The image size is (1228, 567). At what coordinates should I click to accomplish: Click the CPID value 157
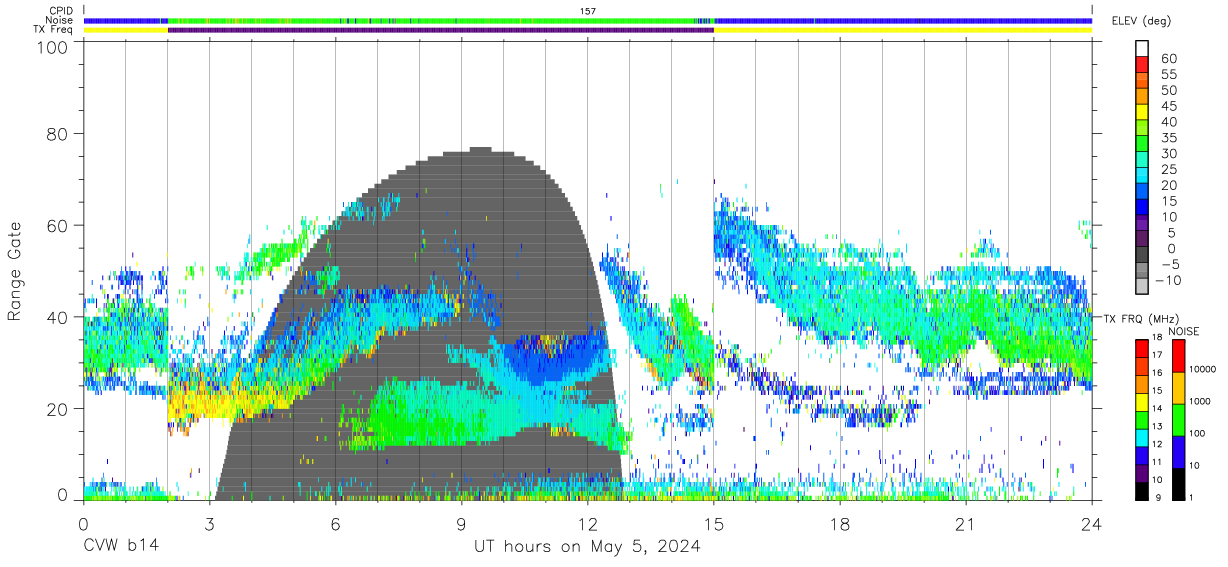tap(588, 11)
